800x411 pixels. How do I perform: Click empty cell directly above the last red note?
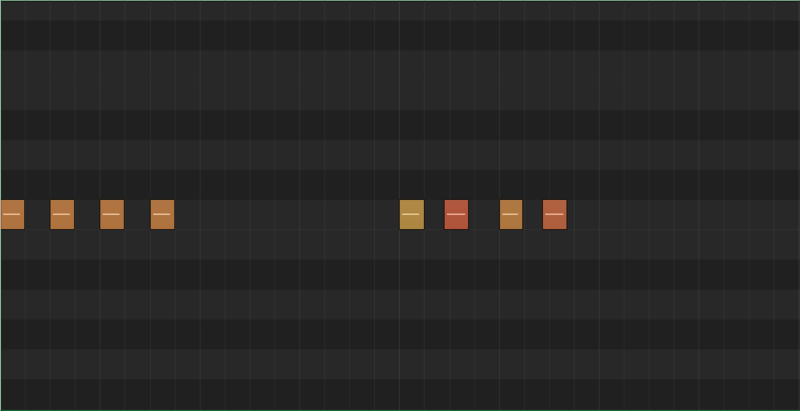tap(555, 185)
